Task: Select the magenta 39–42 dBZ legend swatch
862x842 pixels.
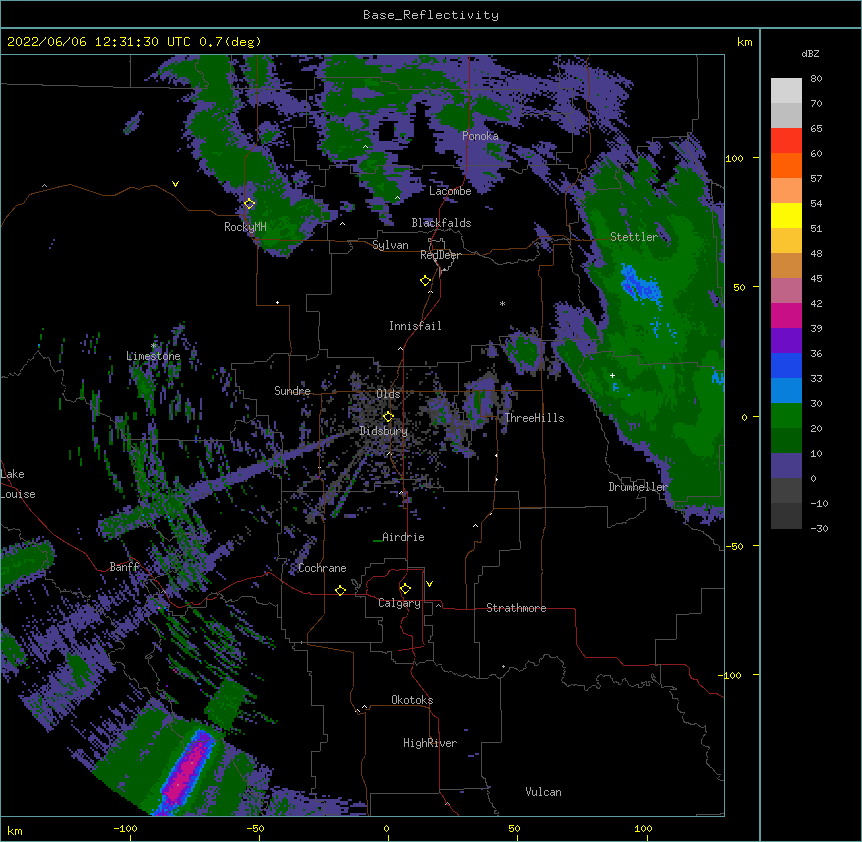Action: [x=786, y=315]
